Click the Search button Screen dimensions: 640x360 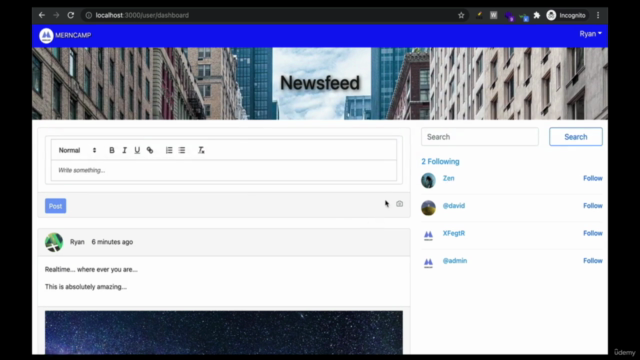point(576,137)
